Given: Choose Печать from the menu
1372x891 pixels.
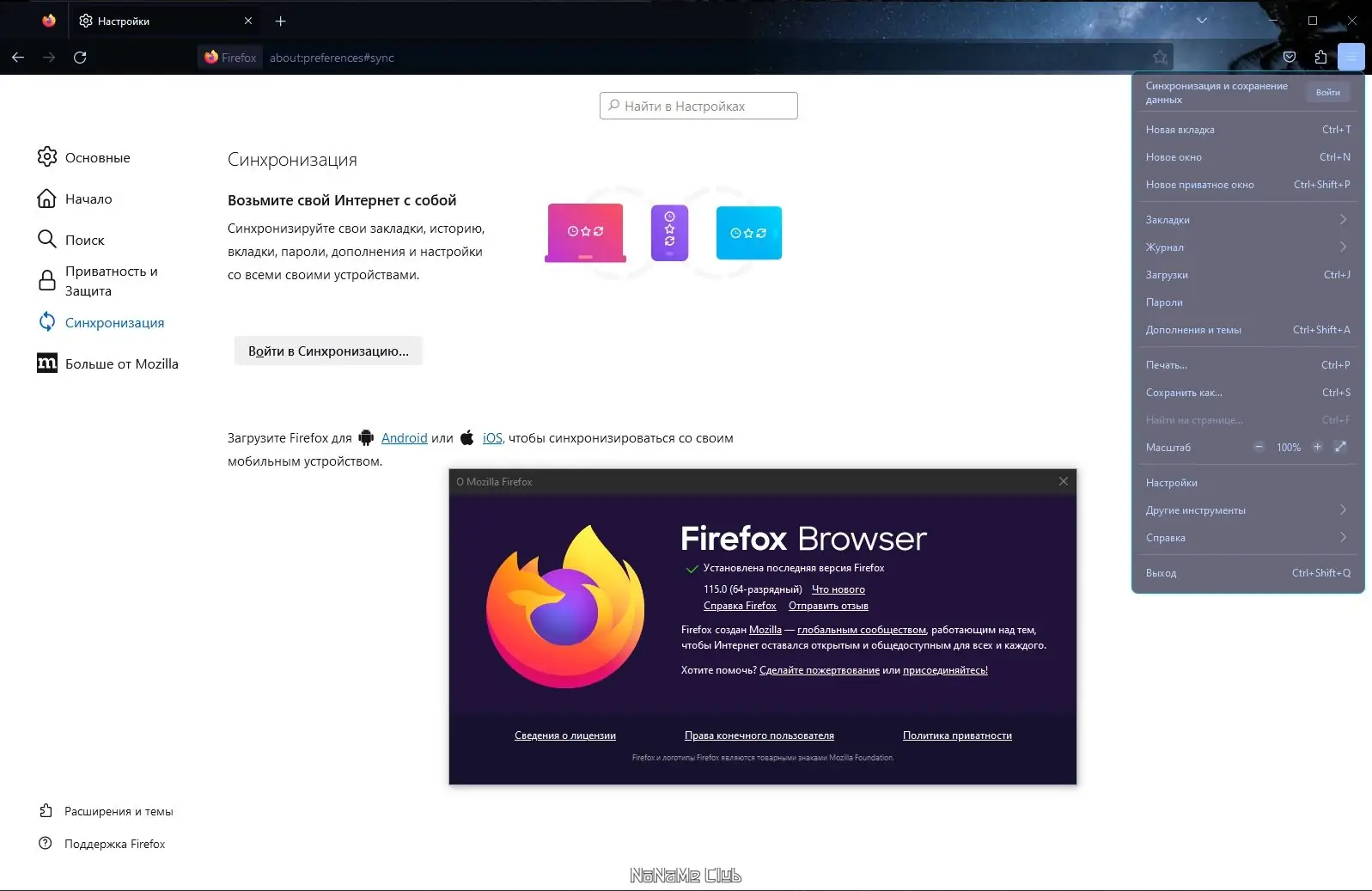Looking at the screenshot, I should (x=1248, y=365).
